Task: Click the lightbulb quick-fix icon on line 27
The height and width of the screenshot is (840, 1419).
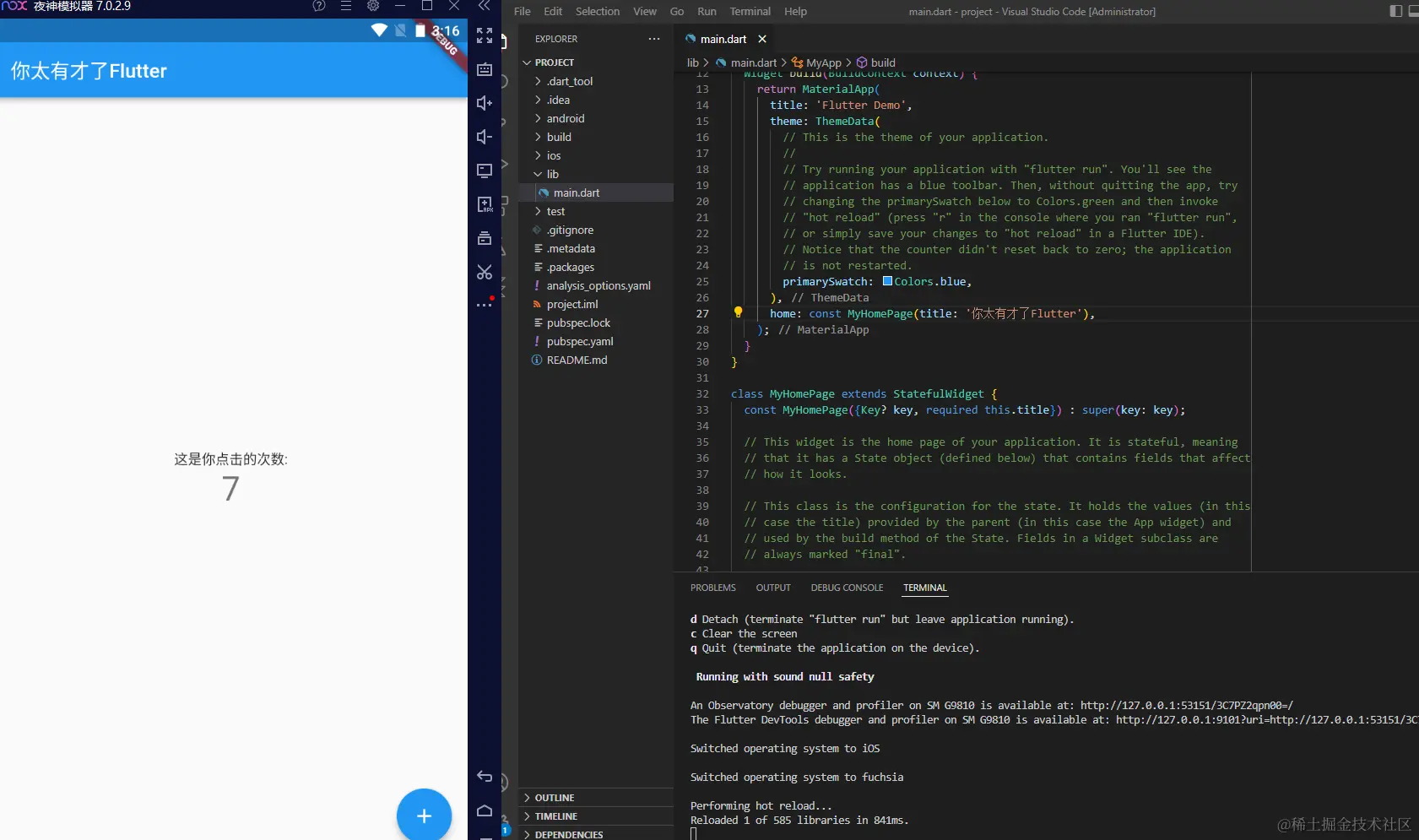Action: tap(738, 312)
